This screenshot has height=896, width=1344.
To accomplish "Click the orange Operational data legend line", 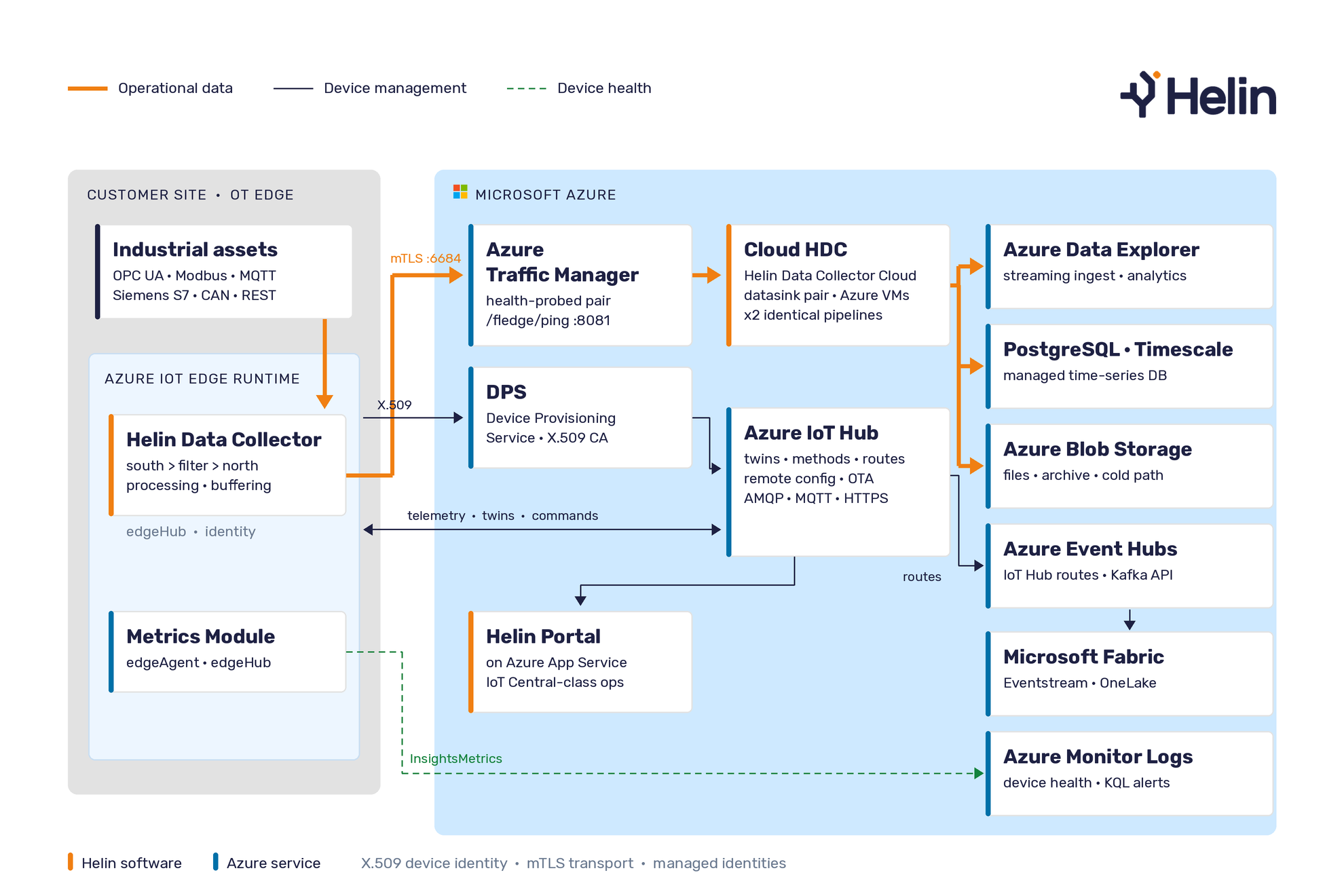I will tap(88, 88).
